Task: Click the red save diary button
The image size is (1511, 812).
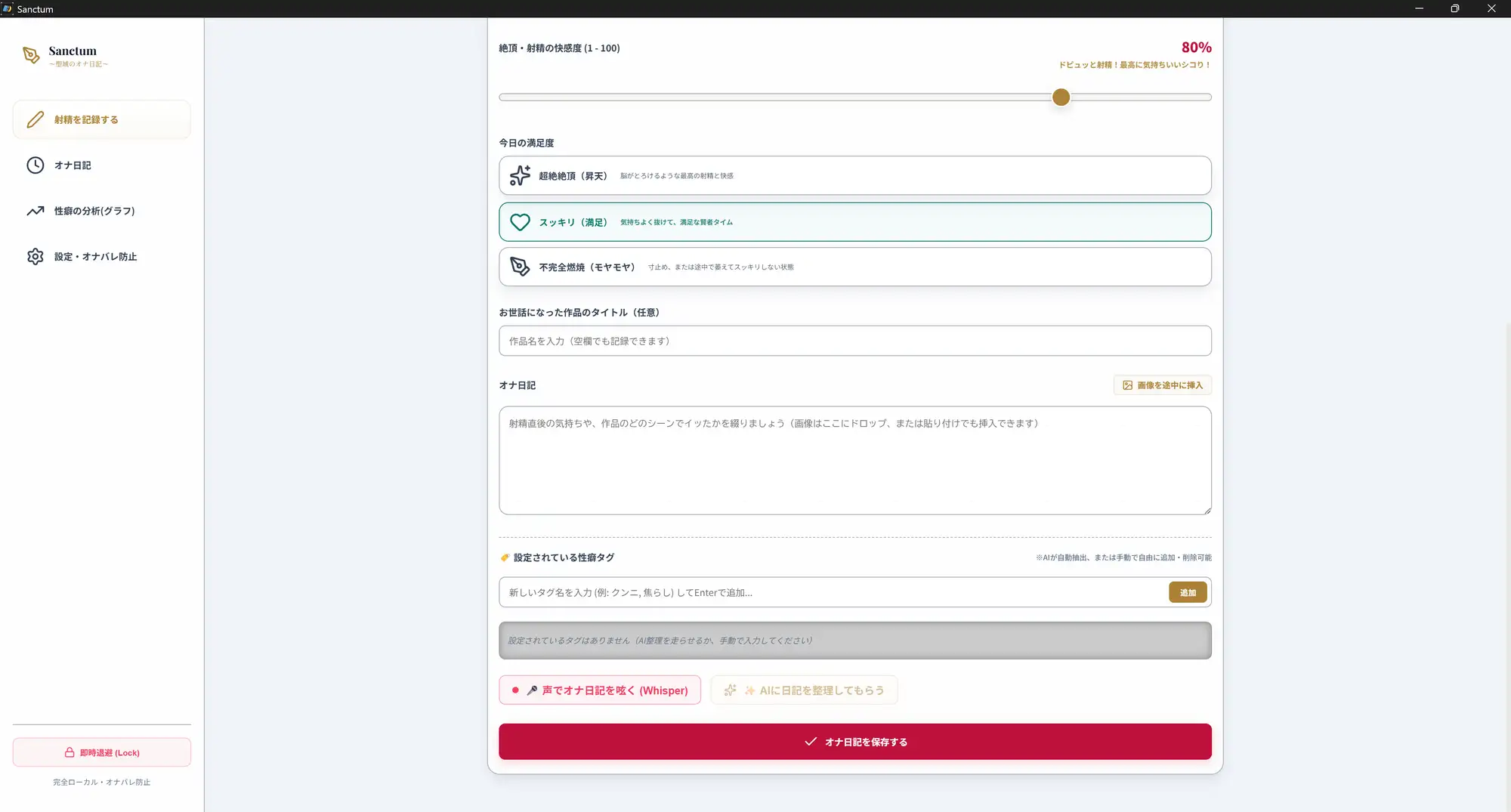Action: point(855,742)
